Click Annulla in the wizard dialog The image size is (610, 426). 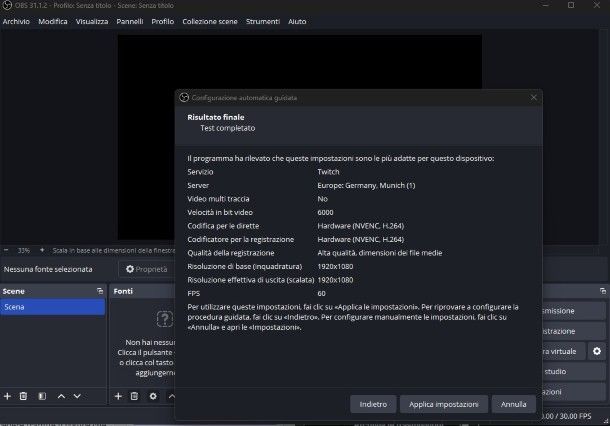pos(514,404)
